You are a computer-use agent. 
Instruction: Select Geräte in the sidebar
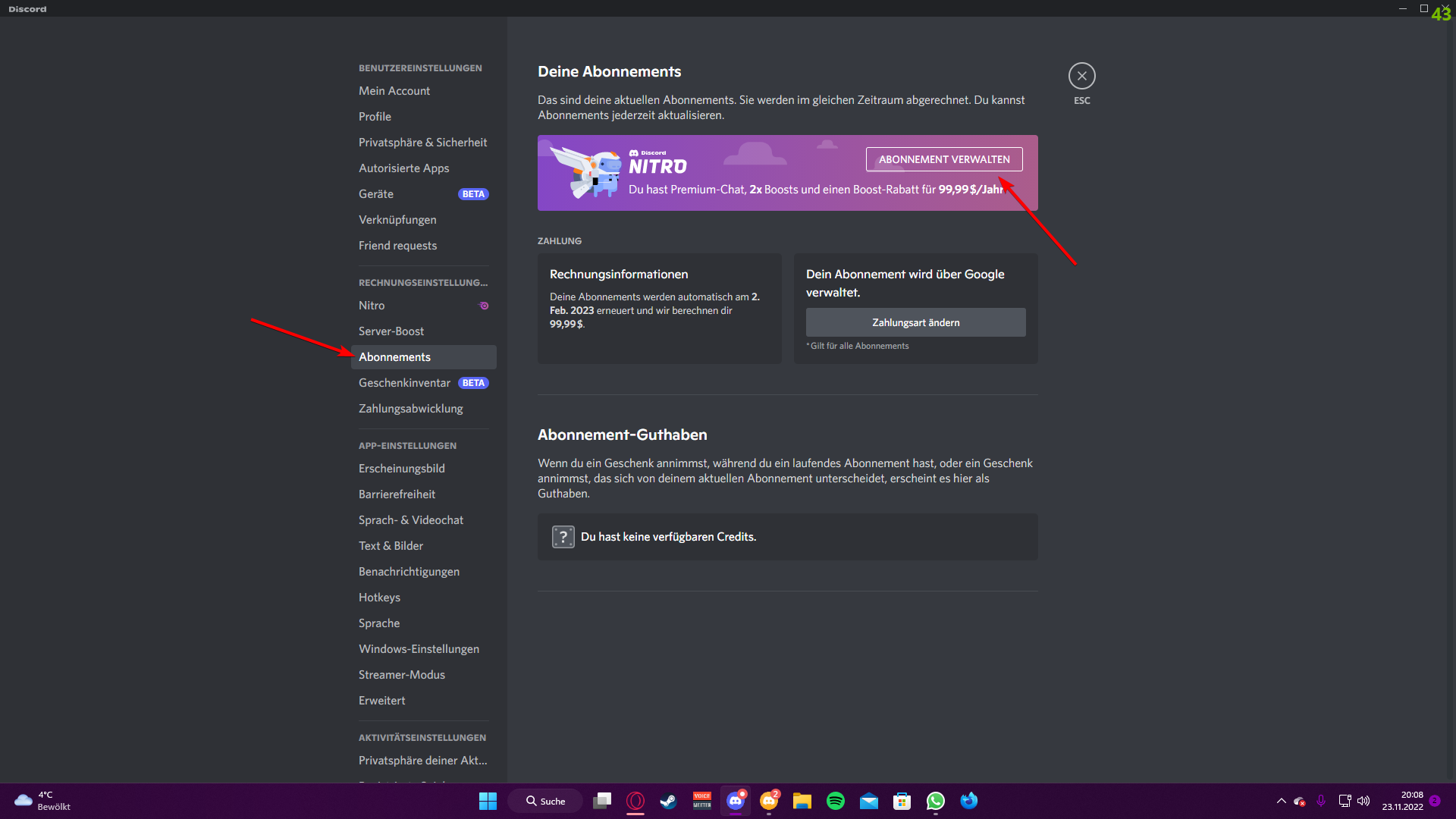[376, 194]
